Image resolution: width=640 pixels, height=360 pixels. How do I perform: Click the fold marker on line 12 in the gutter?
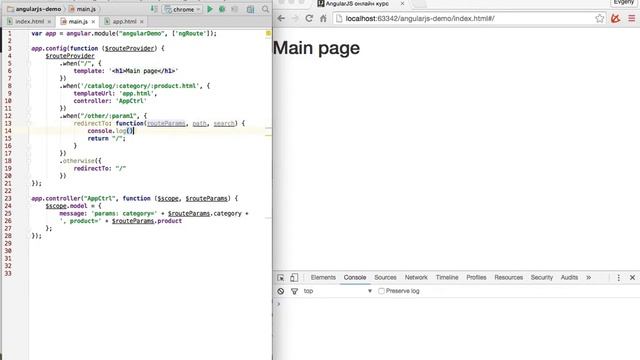[29, 116]
